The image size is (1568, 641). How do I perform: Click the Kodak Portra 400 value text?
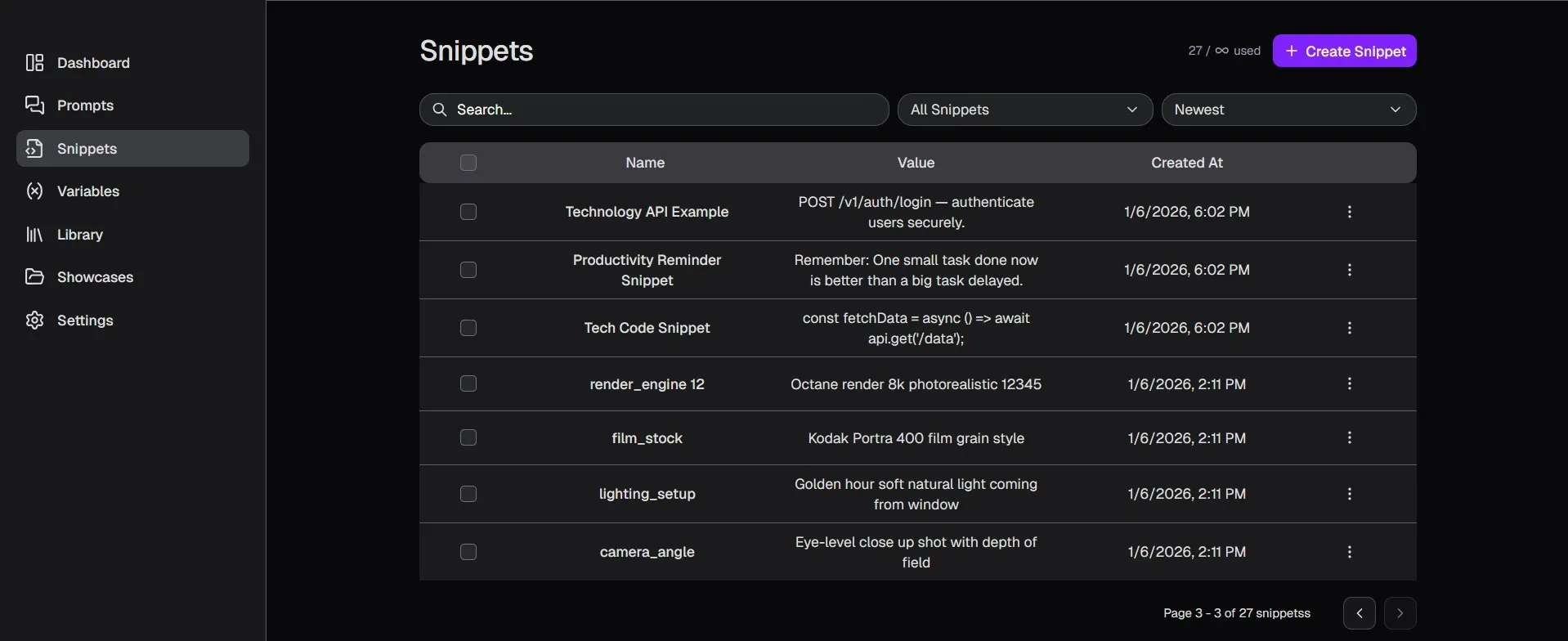[x=916, y=438]
